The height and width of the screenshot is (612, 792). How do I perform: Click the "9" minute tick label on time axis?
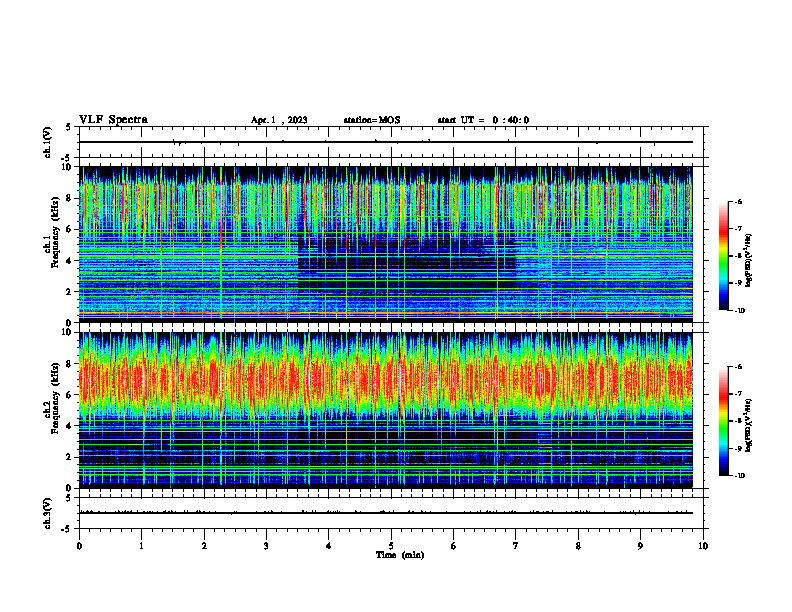(x=640, y=546)
